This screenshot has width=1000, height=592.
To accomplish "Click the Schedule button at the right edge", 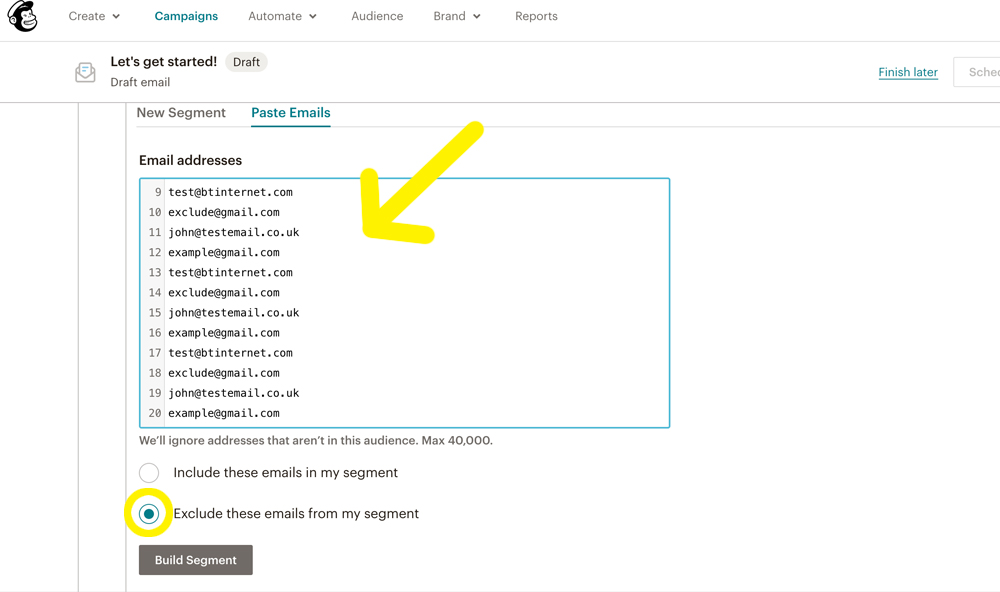I will (x=977, y=72).
